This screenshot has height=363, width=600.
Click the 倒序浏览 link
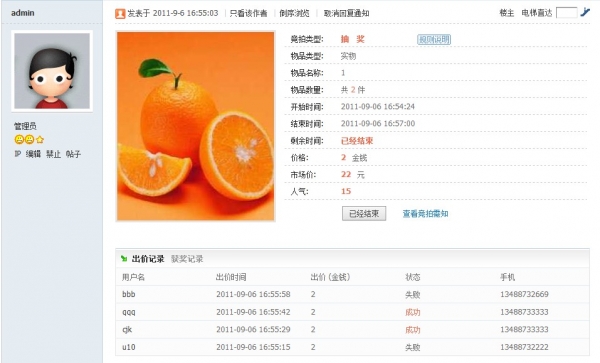pyautogui.click(x=294, y=13)
